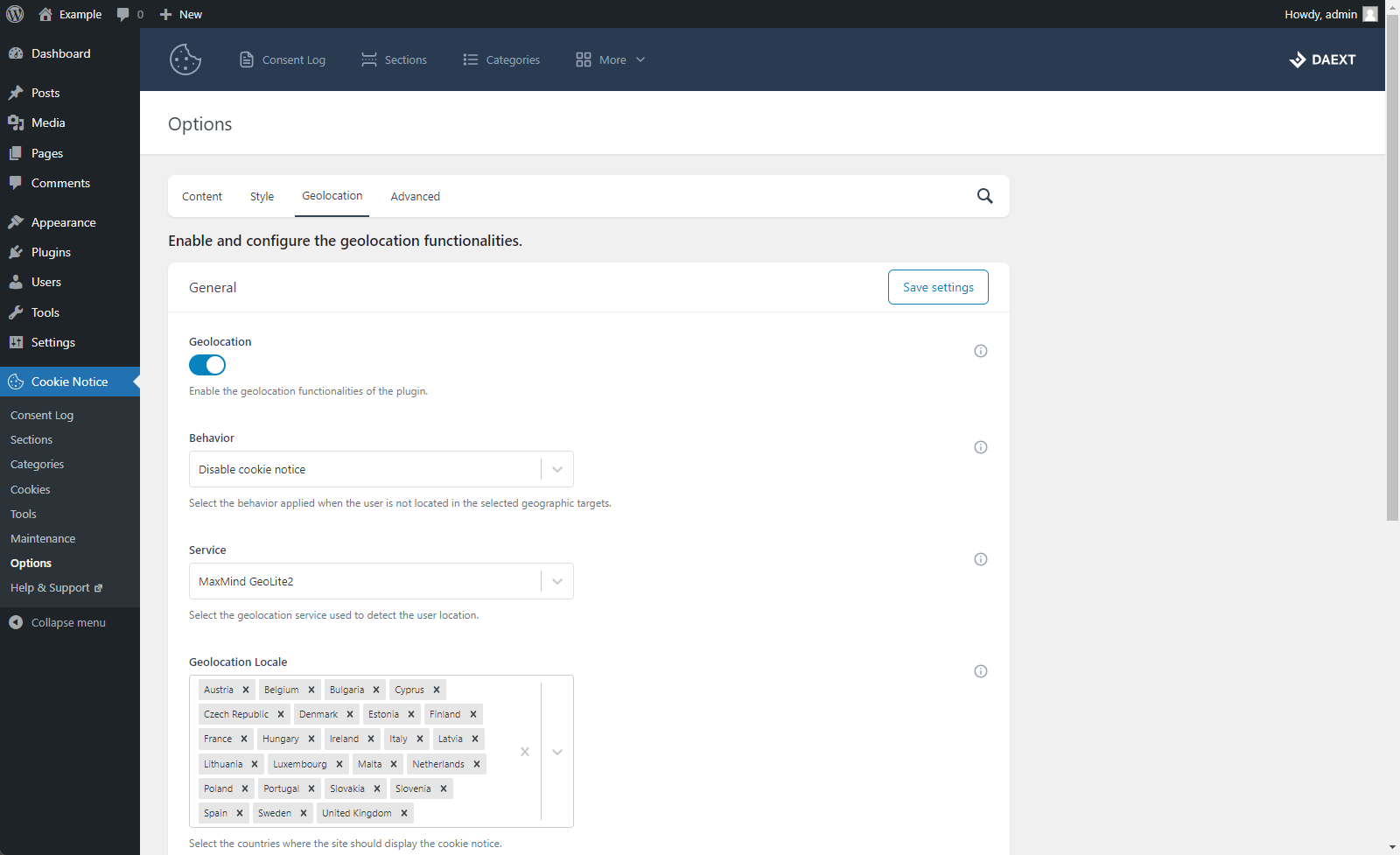Click the New content plus button
Screen dimensions: 1400x855
pos(181,14)
